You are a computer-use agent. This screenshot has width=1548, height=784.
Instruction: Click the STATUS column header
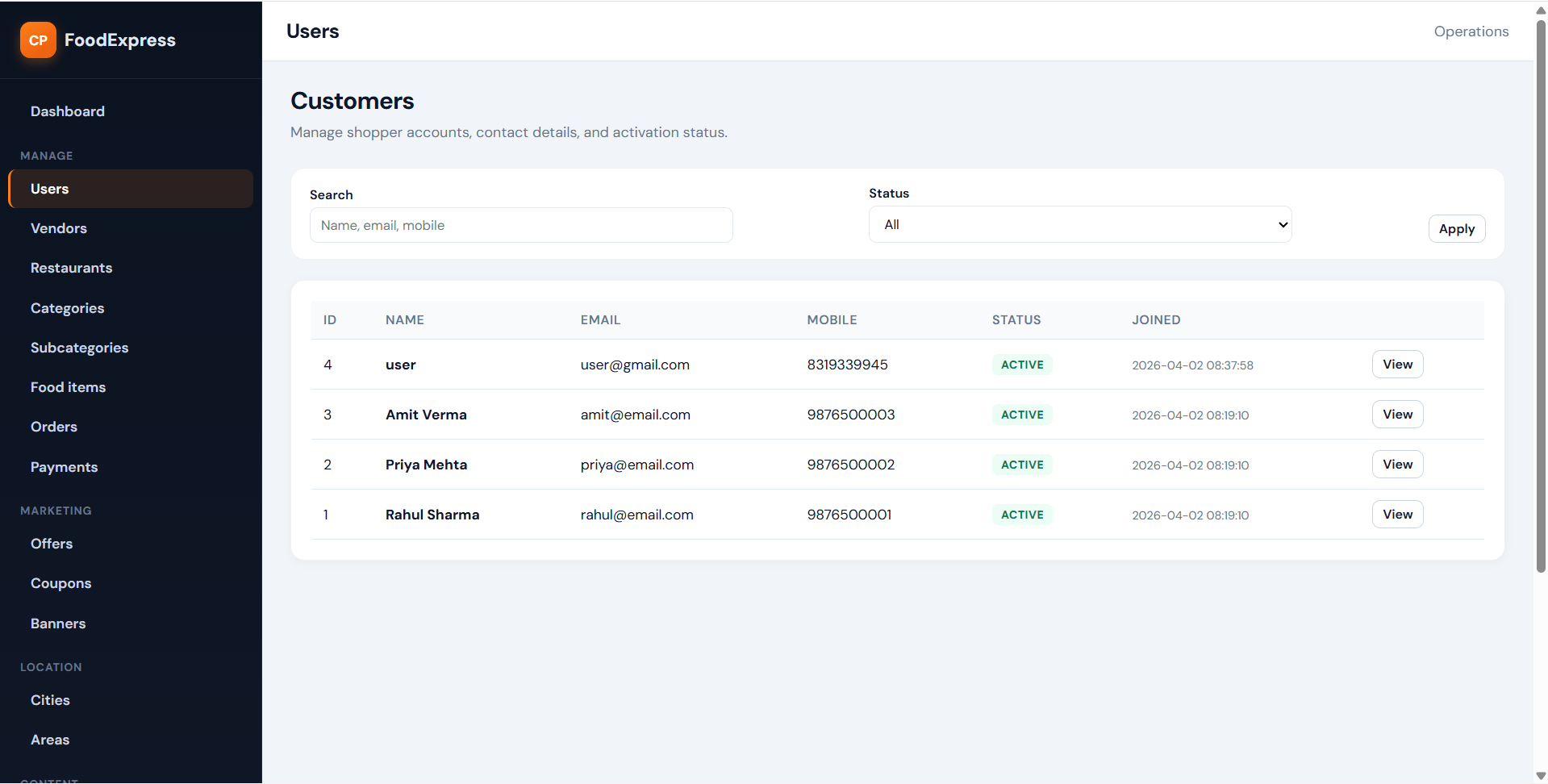[x=1016, y=320]
